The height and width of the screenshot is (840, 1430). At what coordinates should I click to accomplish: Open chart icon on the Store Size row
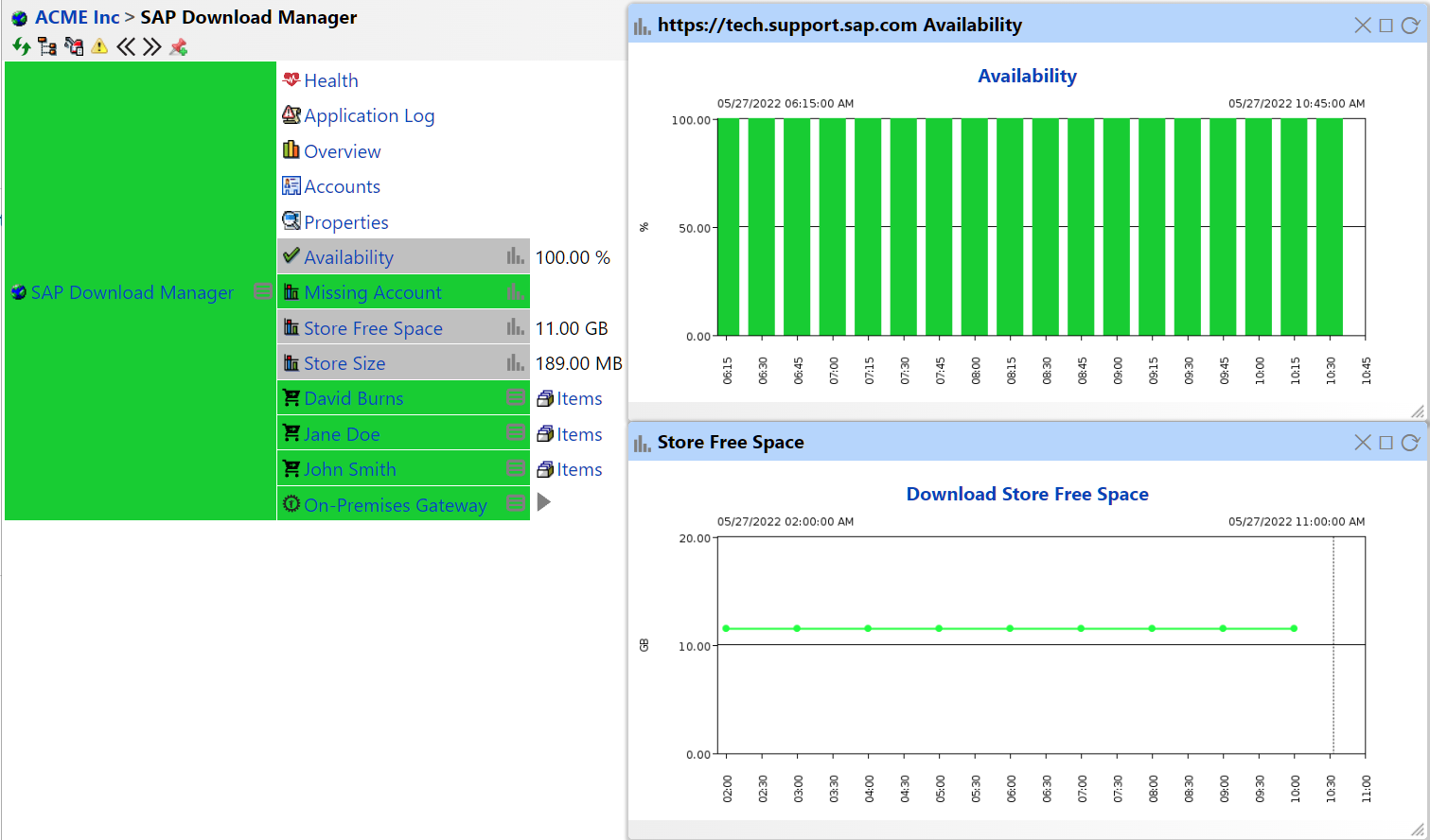pos(515,362)
